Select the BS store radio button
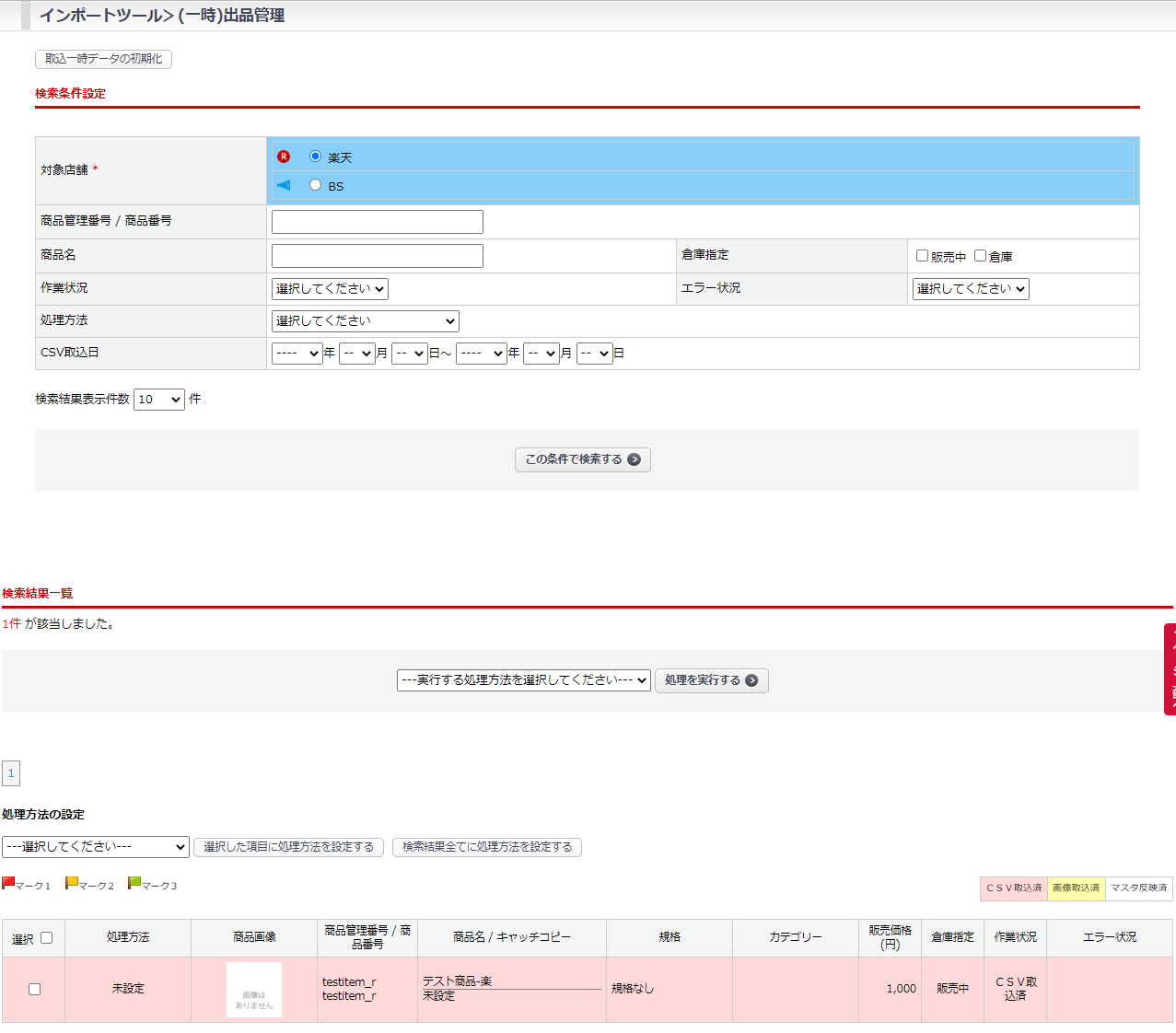The width and height of the screenshot is (1176, 1033). tap(315, 185)
